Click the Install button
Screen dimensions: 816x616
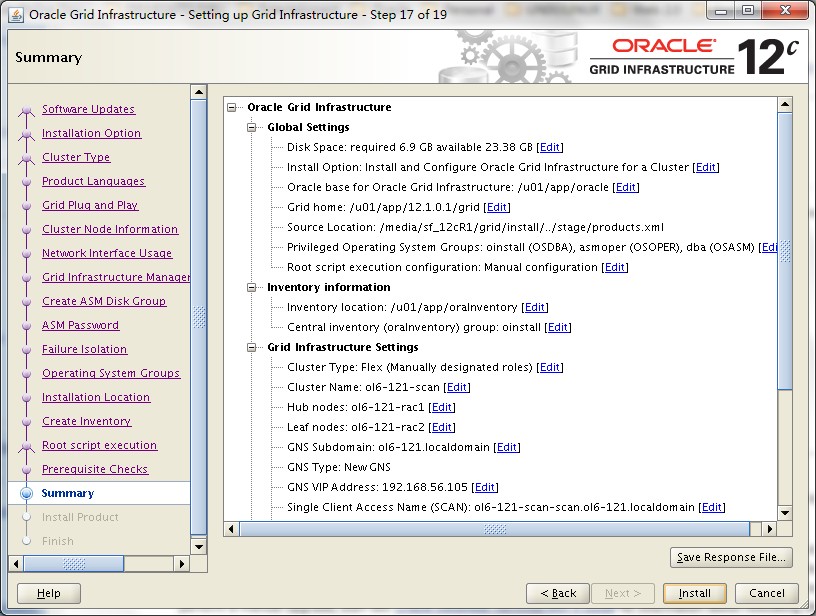pyautogui.click(x=694, y=593)
